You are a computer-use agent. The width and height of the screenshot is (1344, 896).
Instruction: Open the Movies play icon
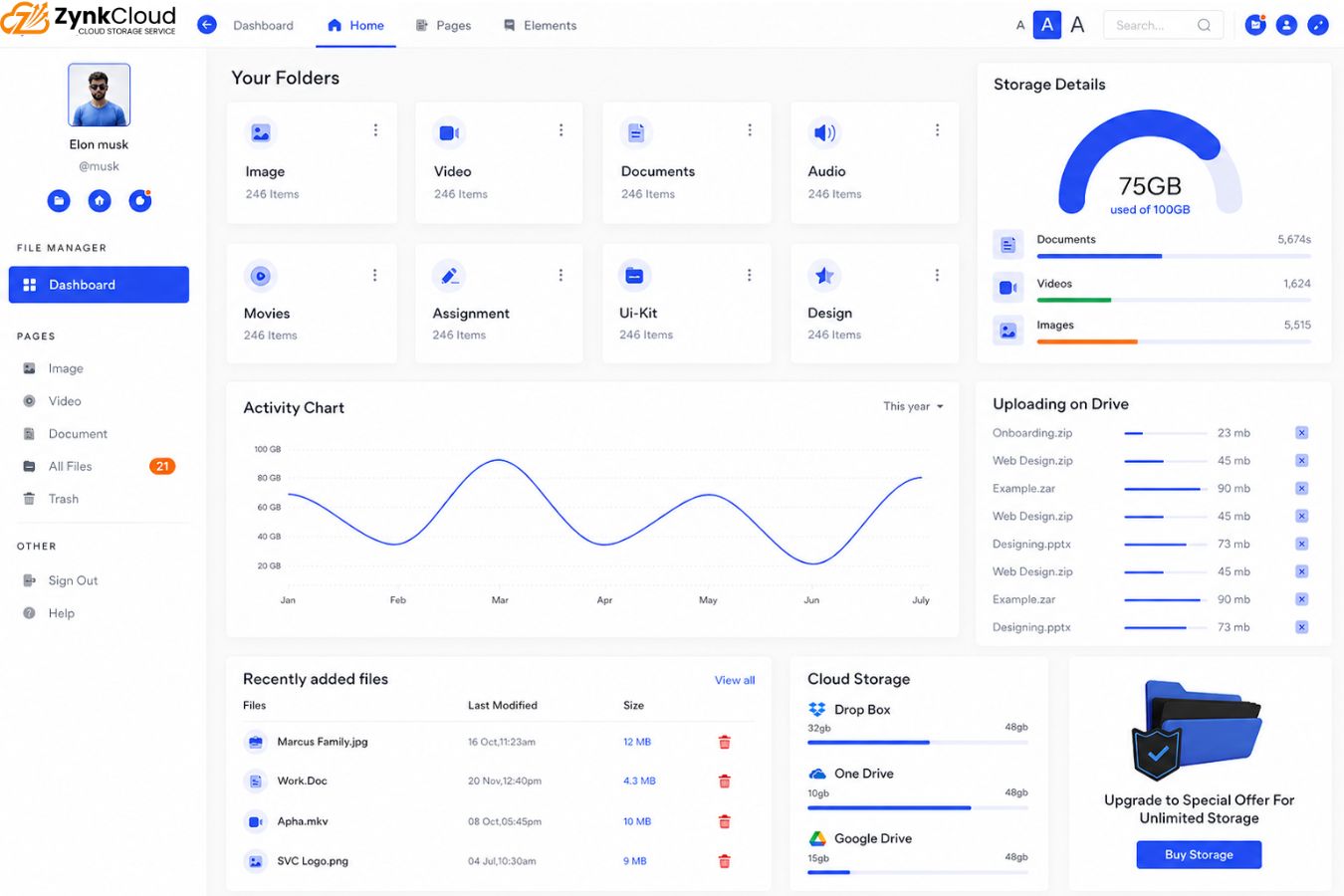(260, 276)
